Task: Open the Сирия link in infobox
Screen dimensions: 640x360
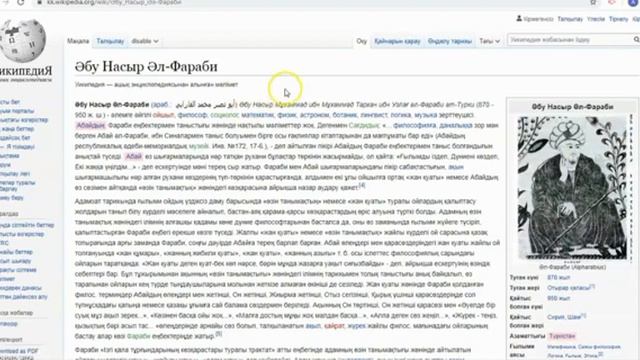Action: point(555,317)
